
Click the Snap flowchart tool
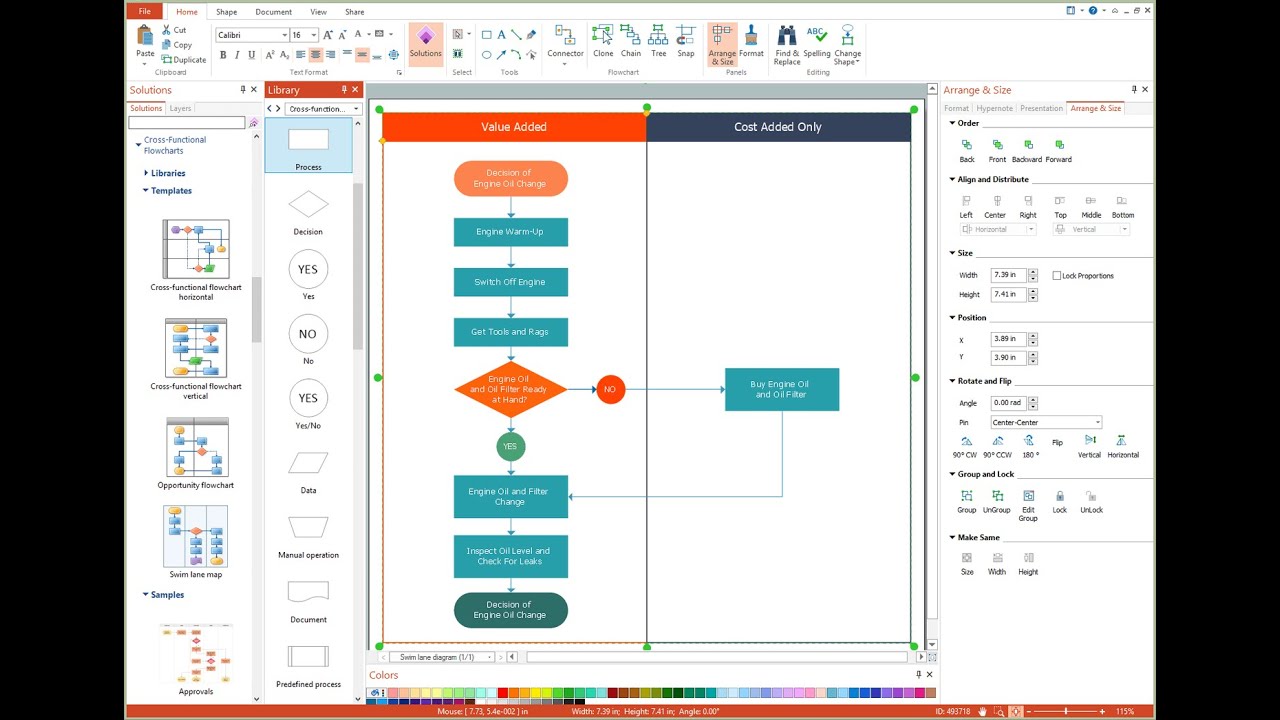686,42
